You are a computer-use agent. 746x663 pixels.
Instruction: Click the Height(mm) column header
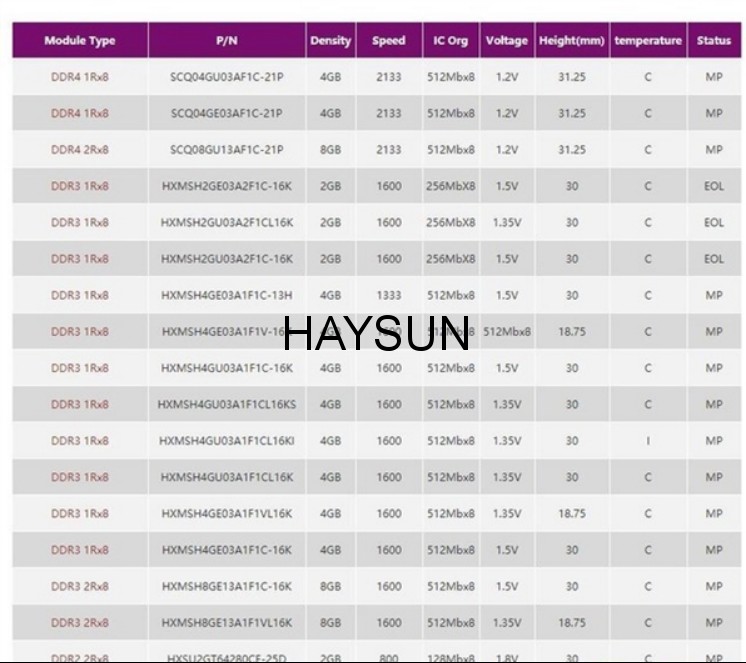[572, 41]
